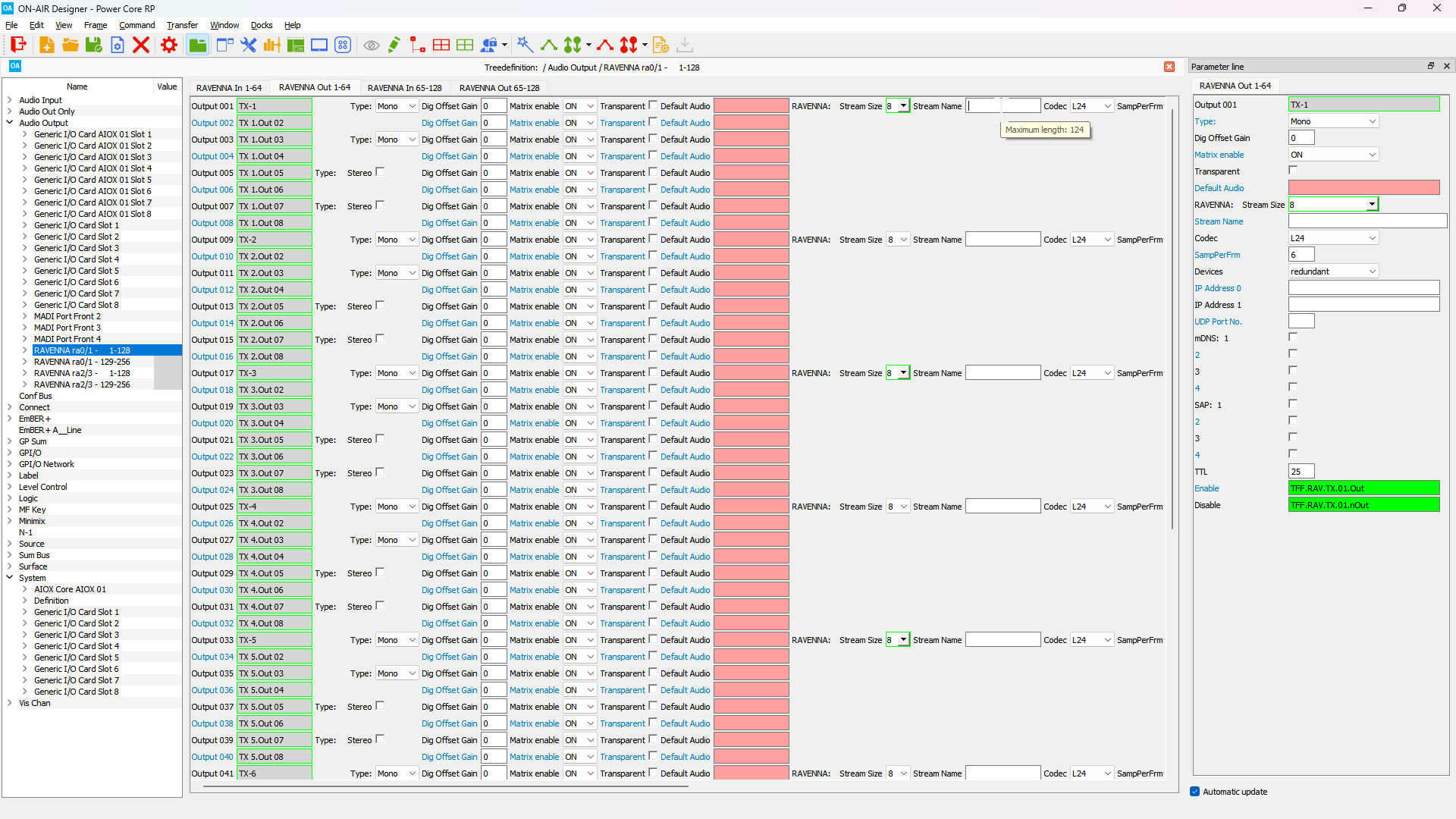This screenshot has width=1456, height=819.
Task: Click the green Enable value TFF.RAV.TX.01.Out
Action: coord(1363,488)
